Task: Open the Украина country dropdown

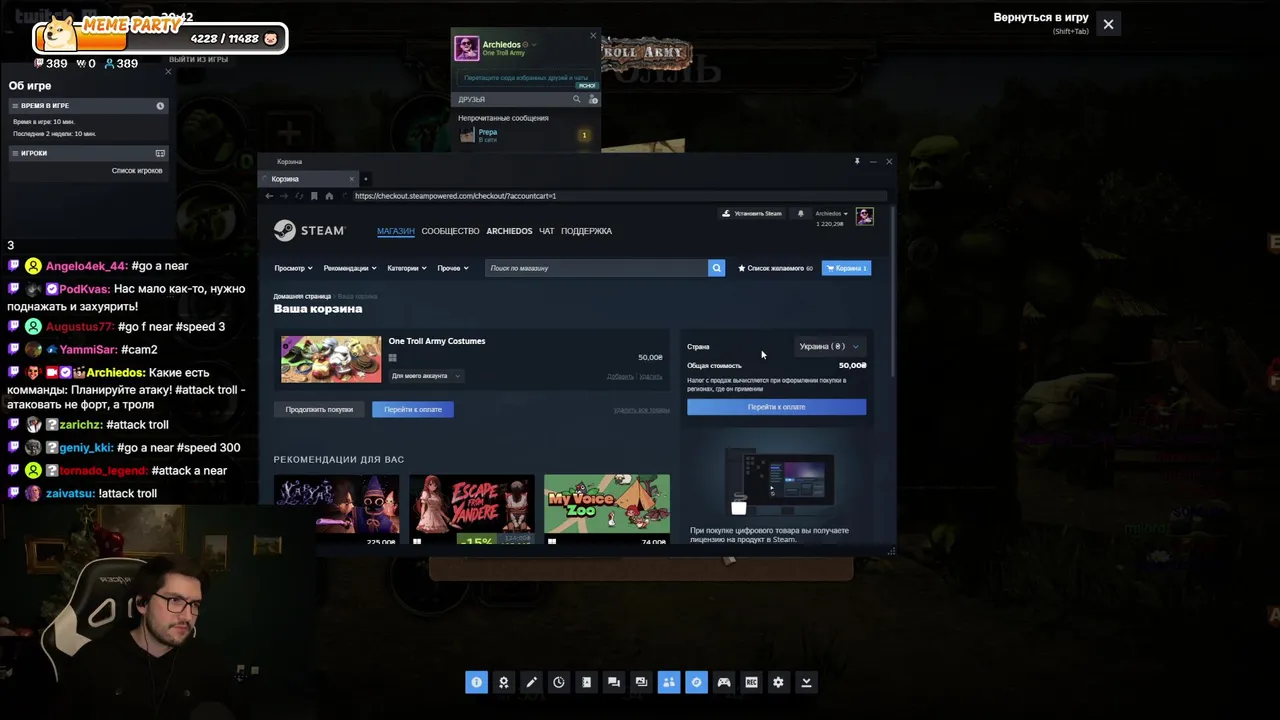Action: [x=829, y=346]
